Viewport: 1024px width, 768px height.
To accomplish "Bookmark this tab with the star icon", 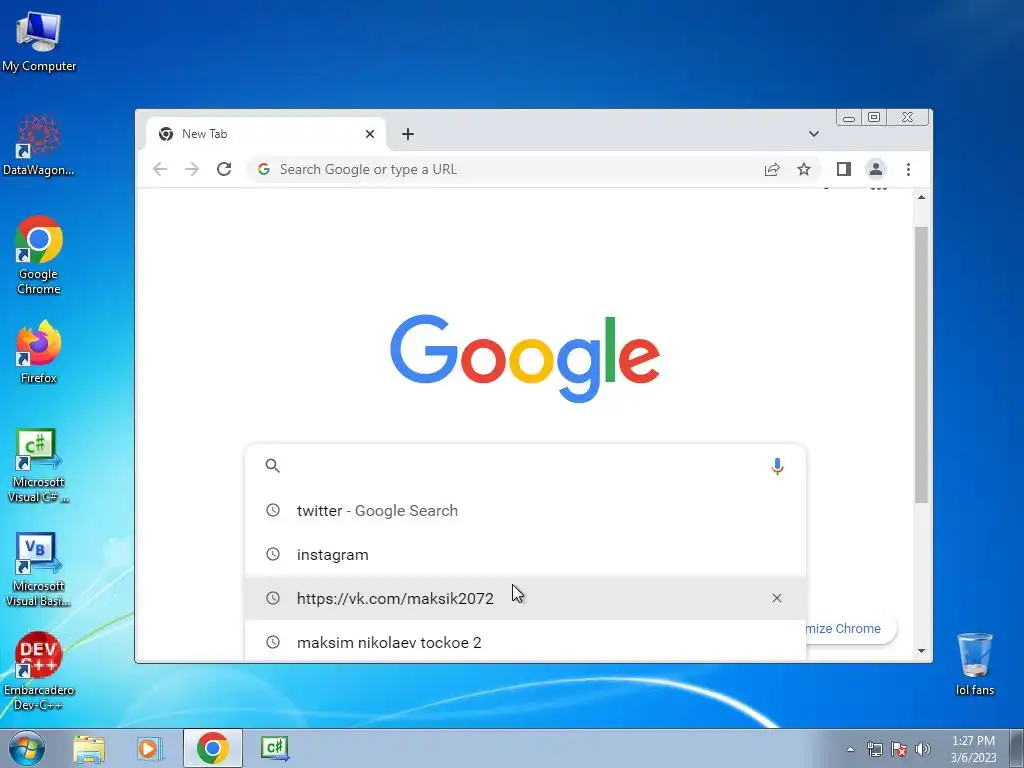I will (x=804, y=169).
